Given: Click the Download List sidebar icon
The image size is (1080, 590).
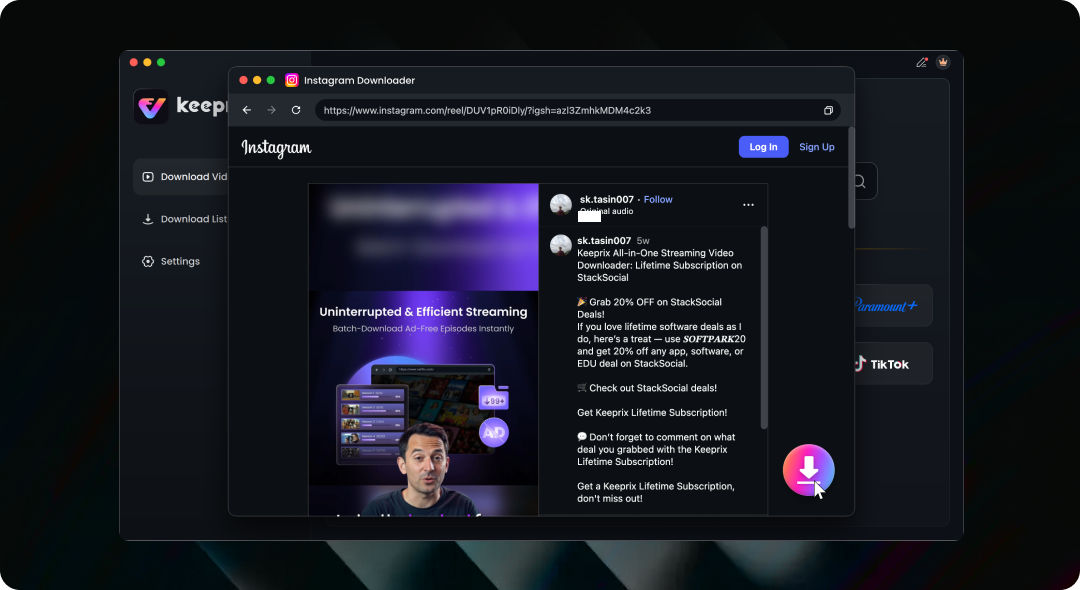Looking at the screenshot, I should [147, 219].
